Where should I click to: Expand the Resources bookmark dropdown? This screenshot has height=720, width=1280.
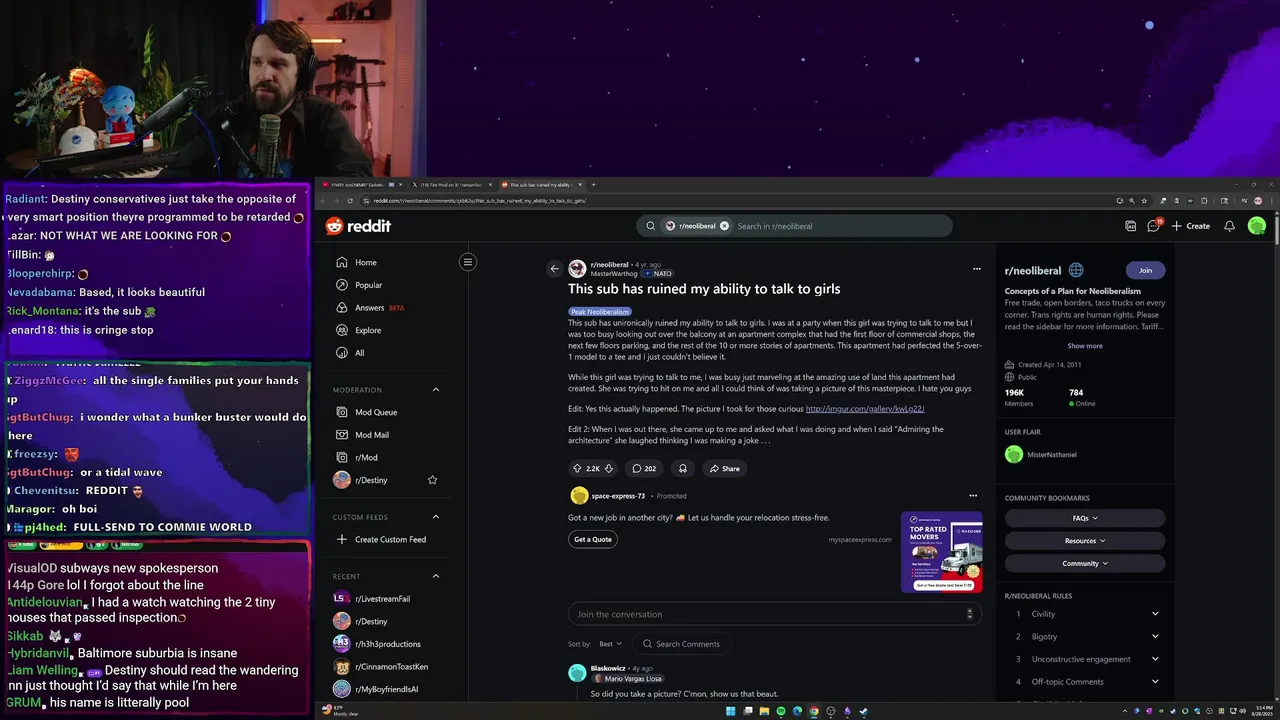pos(1085,541)
